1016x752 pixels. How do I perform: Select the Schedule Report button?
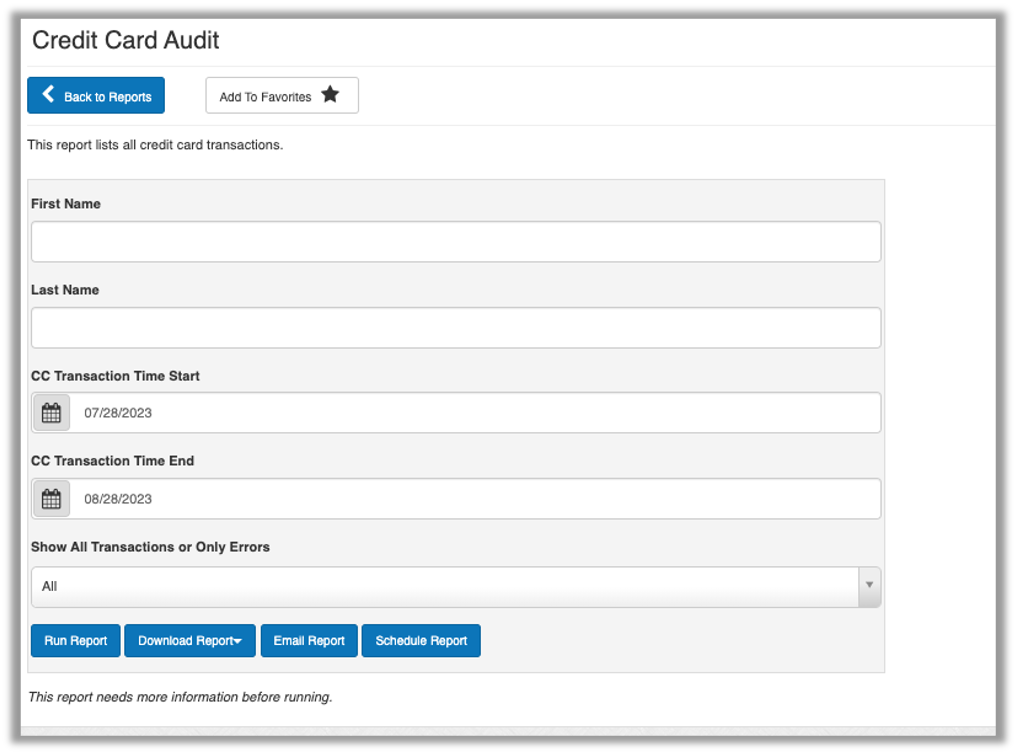pyautogui.click(x=421, y=641)
